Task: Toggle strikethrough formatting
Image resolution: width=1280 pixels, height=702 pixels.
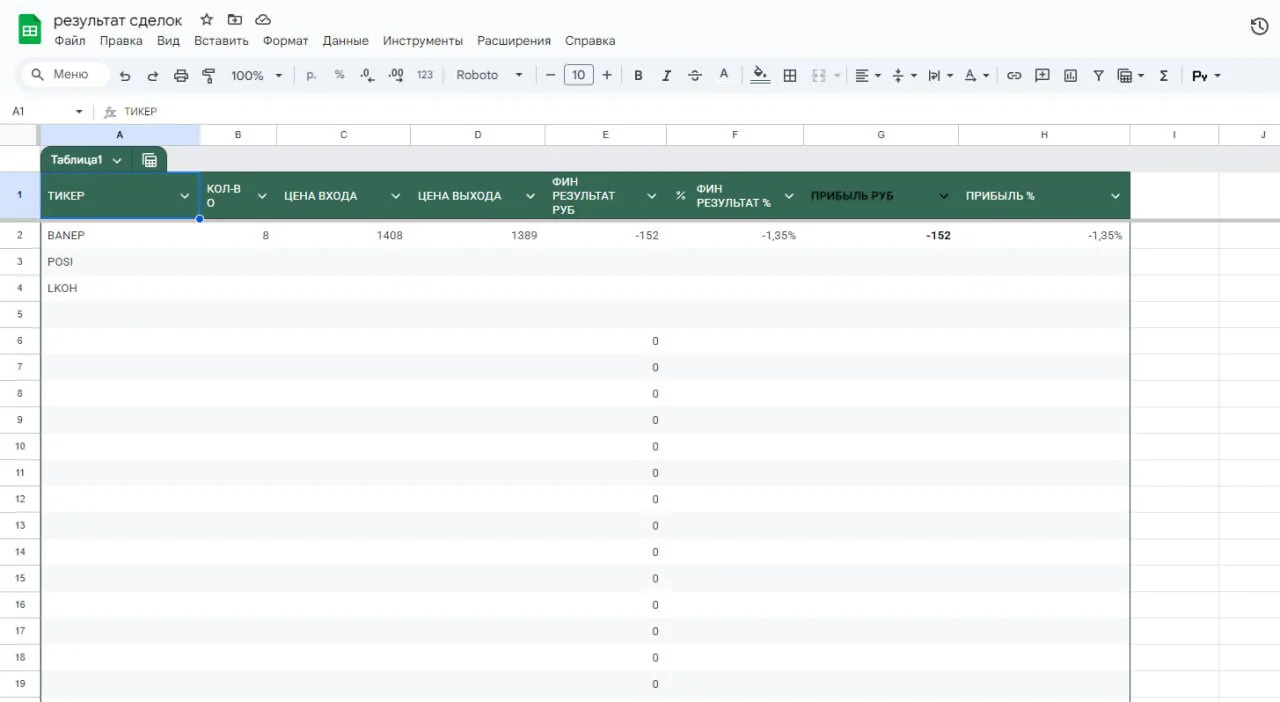Action: pyautogui.click(x=696, y=75)
